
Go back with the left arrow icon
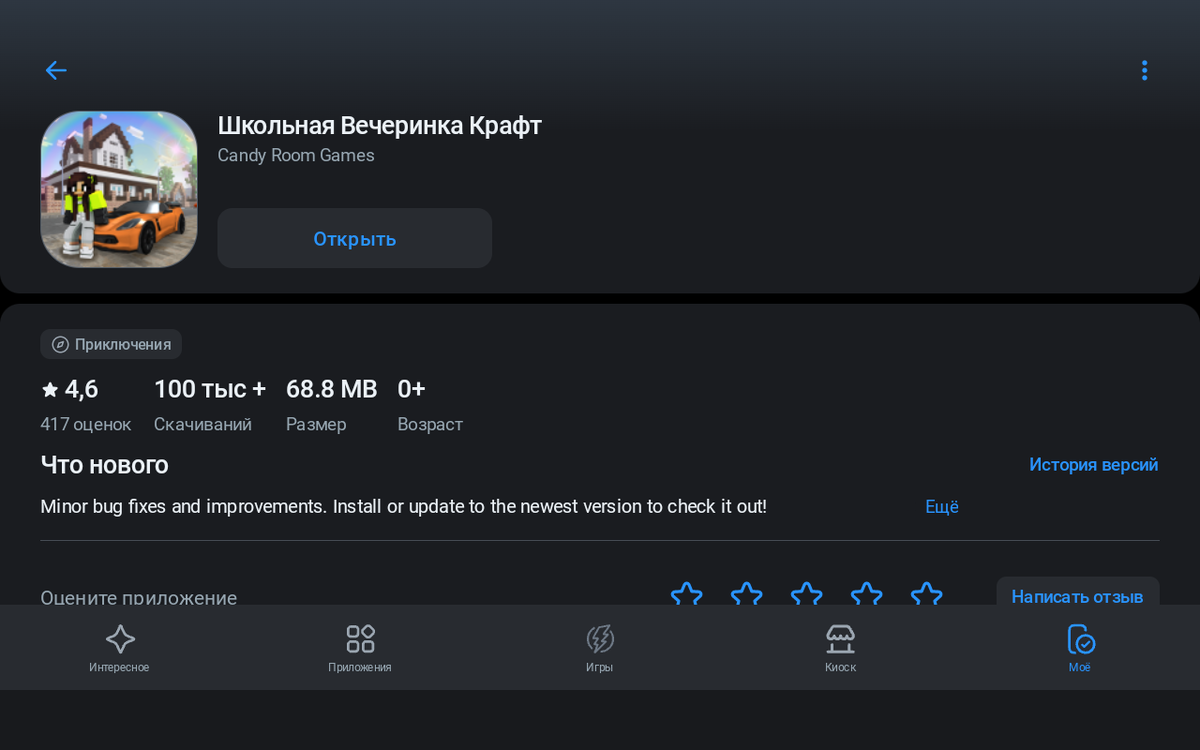pos(56,70)
